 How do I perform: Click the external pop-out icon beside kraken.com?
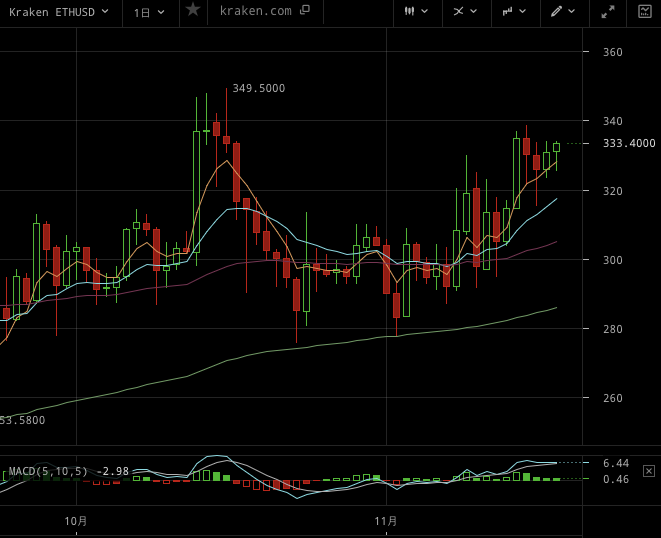point(305,10)
